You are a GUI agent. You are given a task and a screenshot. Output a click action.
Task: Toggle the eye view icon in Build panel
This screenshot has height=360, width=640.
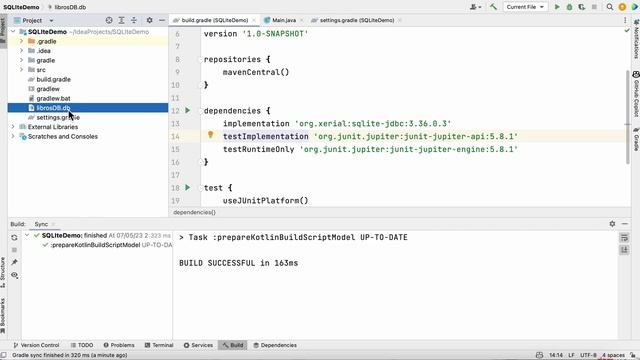coord(14,276)
